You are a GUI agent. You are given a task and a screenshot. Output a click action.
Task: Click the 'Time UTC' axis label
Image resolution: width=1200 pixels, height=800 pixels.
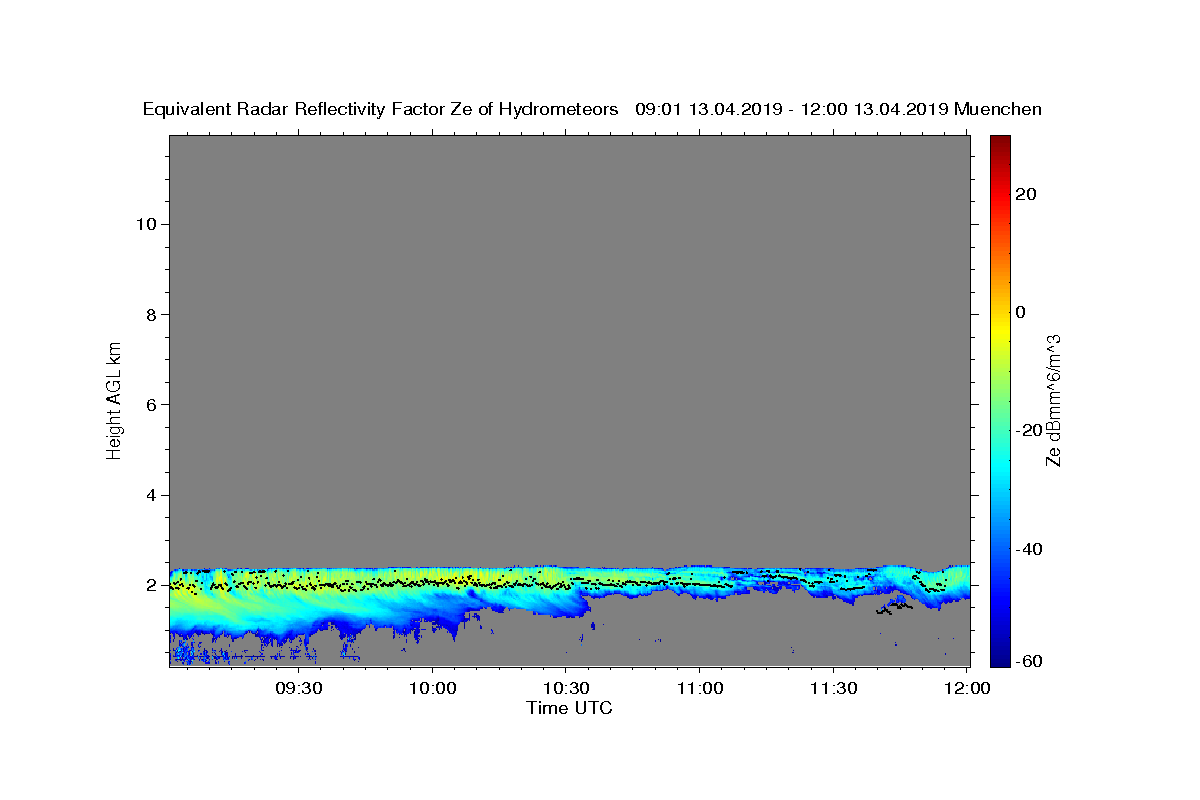tap(569, 708)
